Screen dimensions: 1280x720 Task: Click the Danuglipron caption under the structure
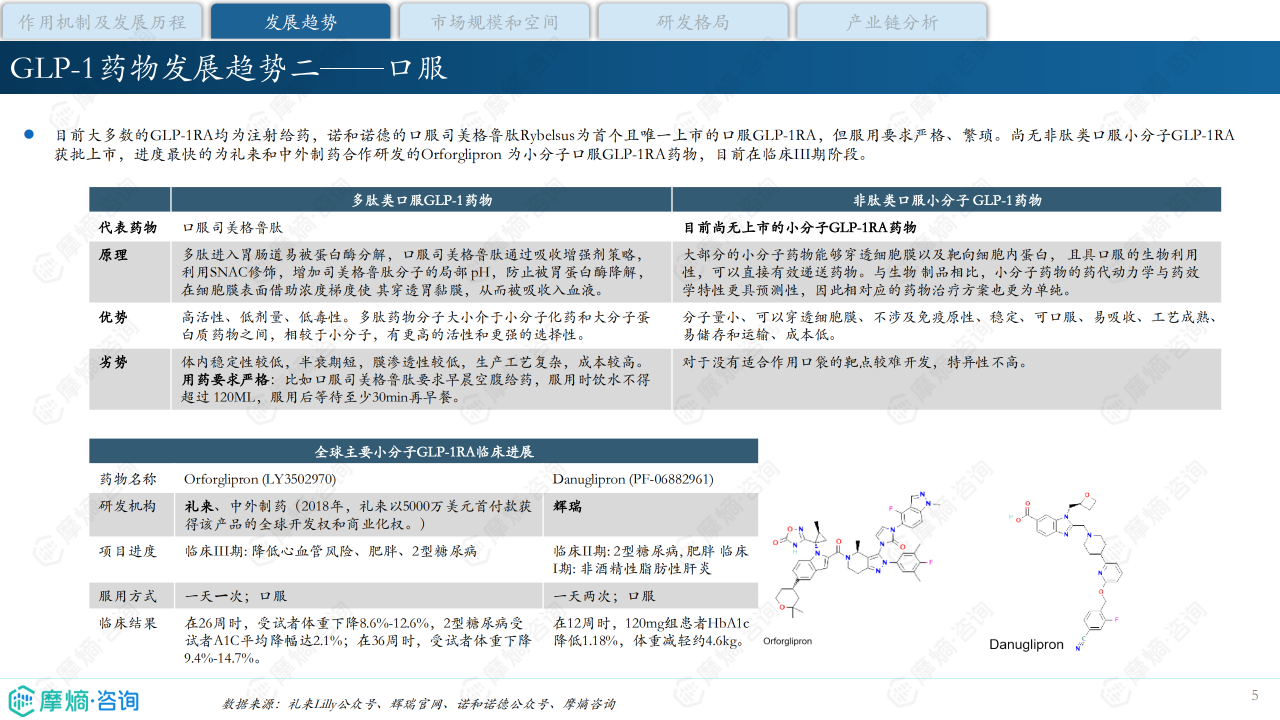1027,645
